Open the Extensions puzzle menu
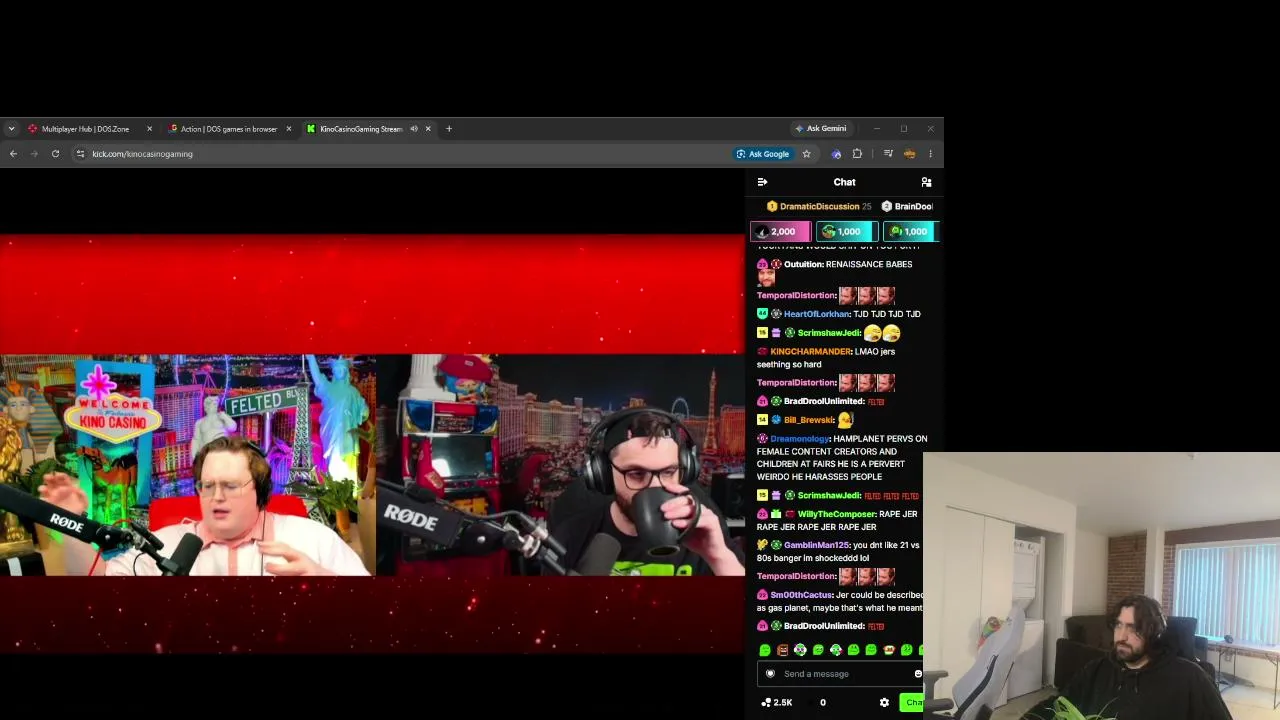1280x720 pixels. pyautogui.click(x=857, y=154)
